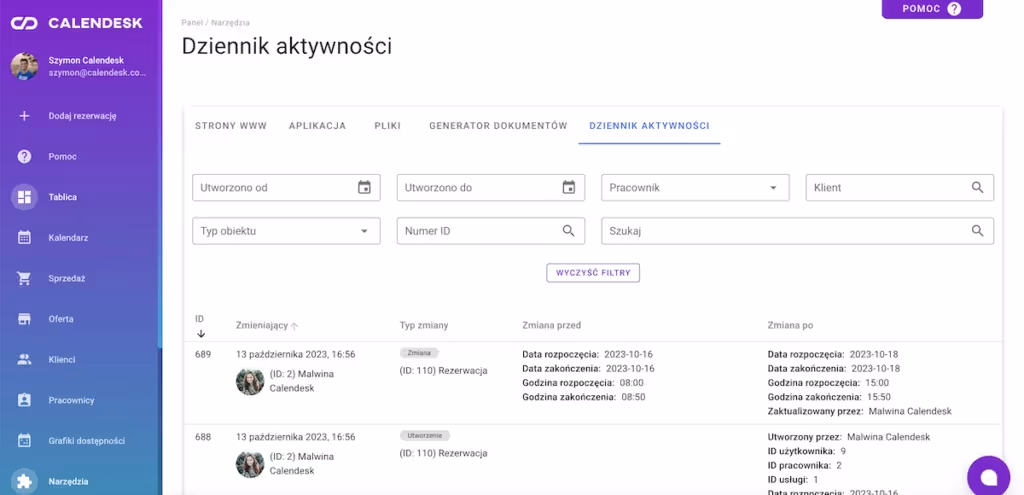Sort by the ID column arrow
1024x495 pixels.
click(x=200, y=333)
